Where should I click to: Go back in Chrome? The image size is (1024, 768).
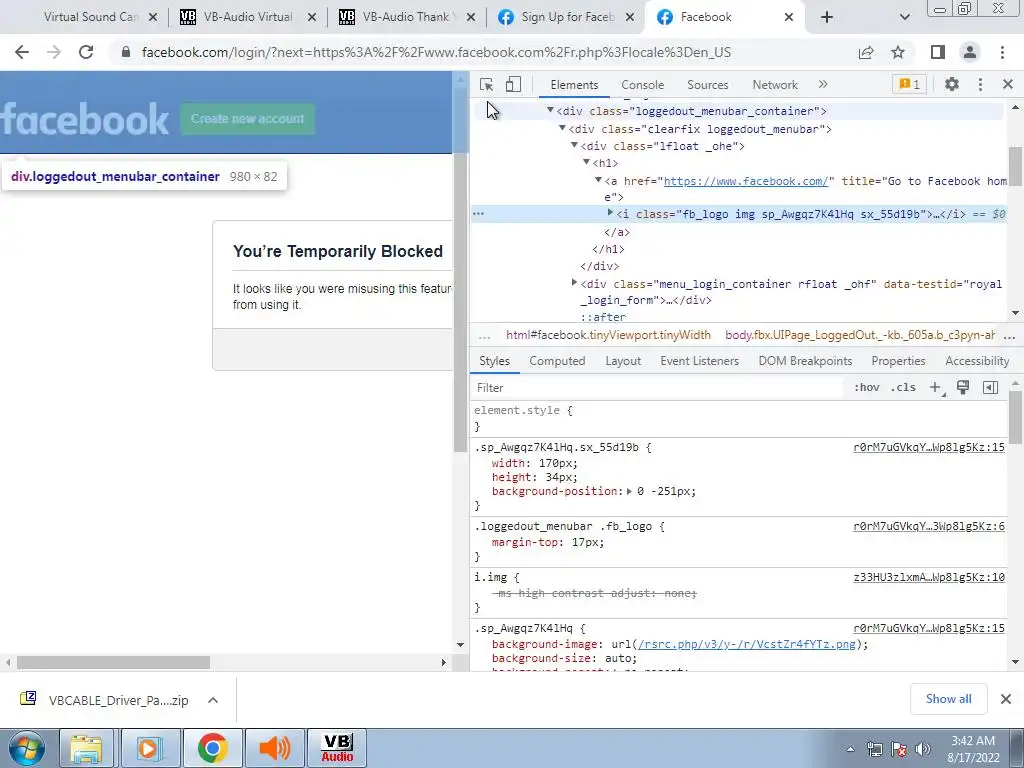point(22,52)
